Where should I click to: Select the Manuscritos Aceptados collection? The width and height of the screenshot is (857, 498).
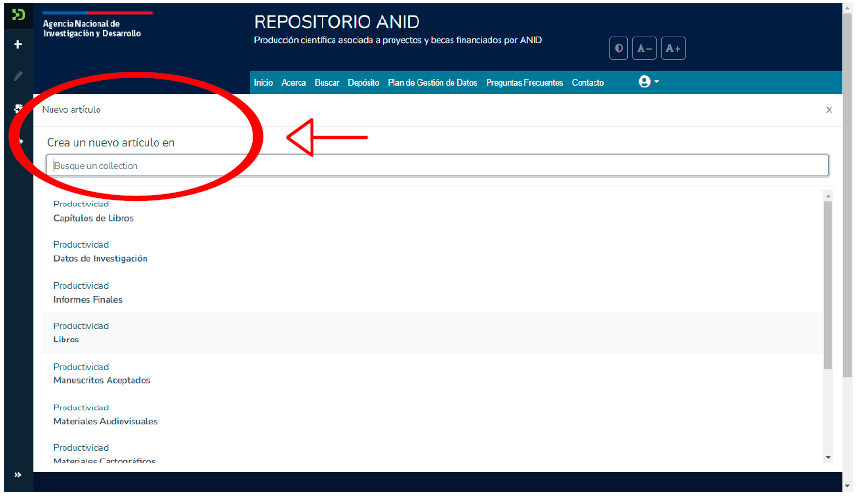tap(432, 373)
